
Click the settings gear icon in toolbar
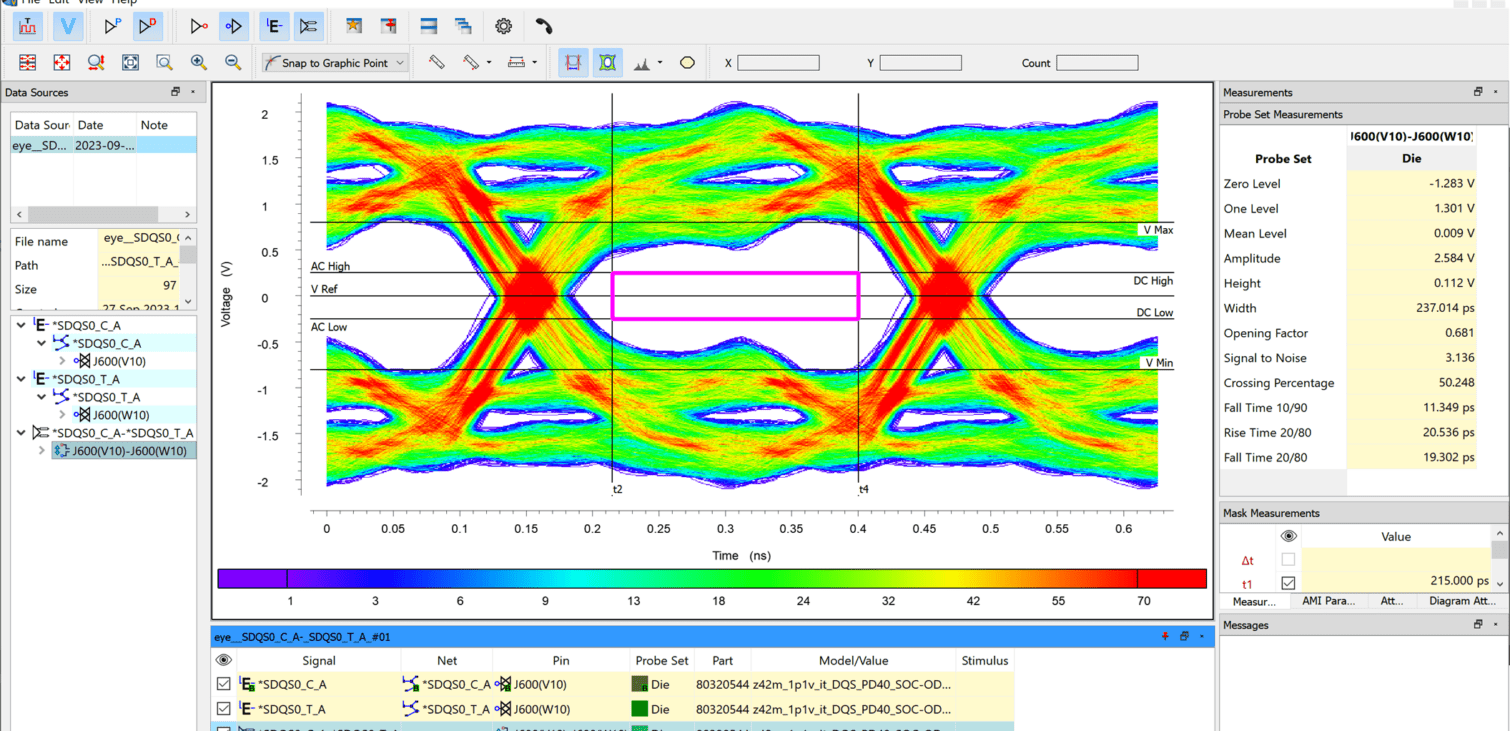504,26
